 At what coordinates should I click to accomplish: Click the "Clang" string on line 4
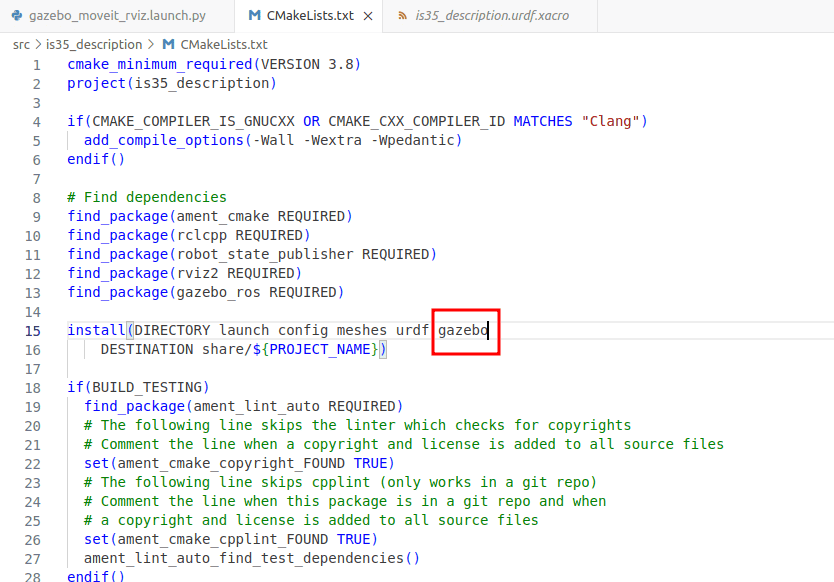[x=610, y=122]
